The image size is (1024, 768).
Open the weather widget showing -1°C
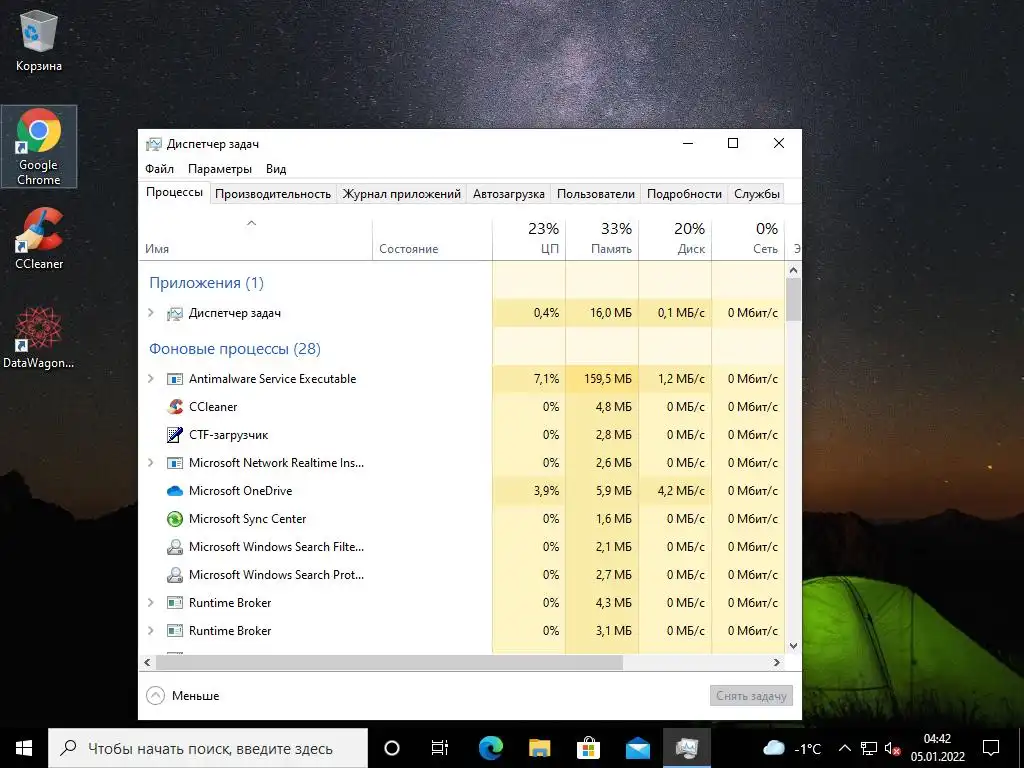pos(792,748)
